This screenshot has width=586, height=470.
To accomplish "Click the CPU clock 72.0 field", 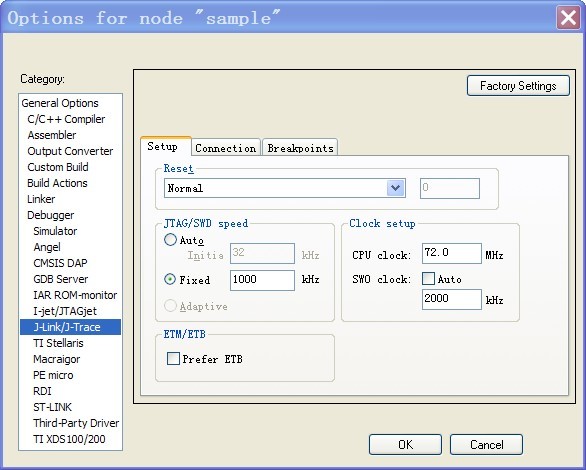I will [x=452, y=253].
